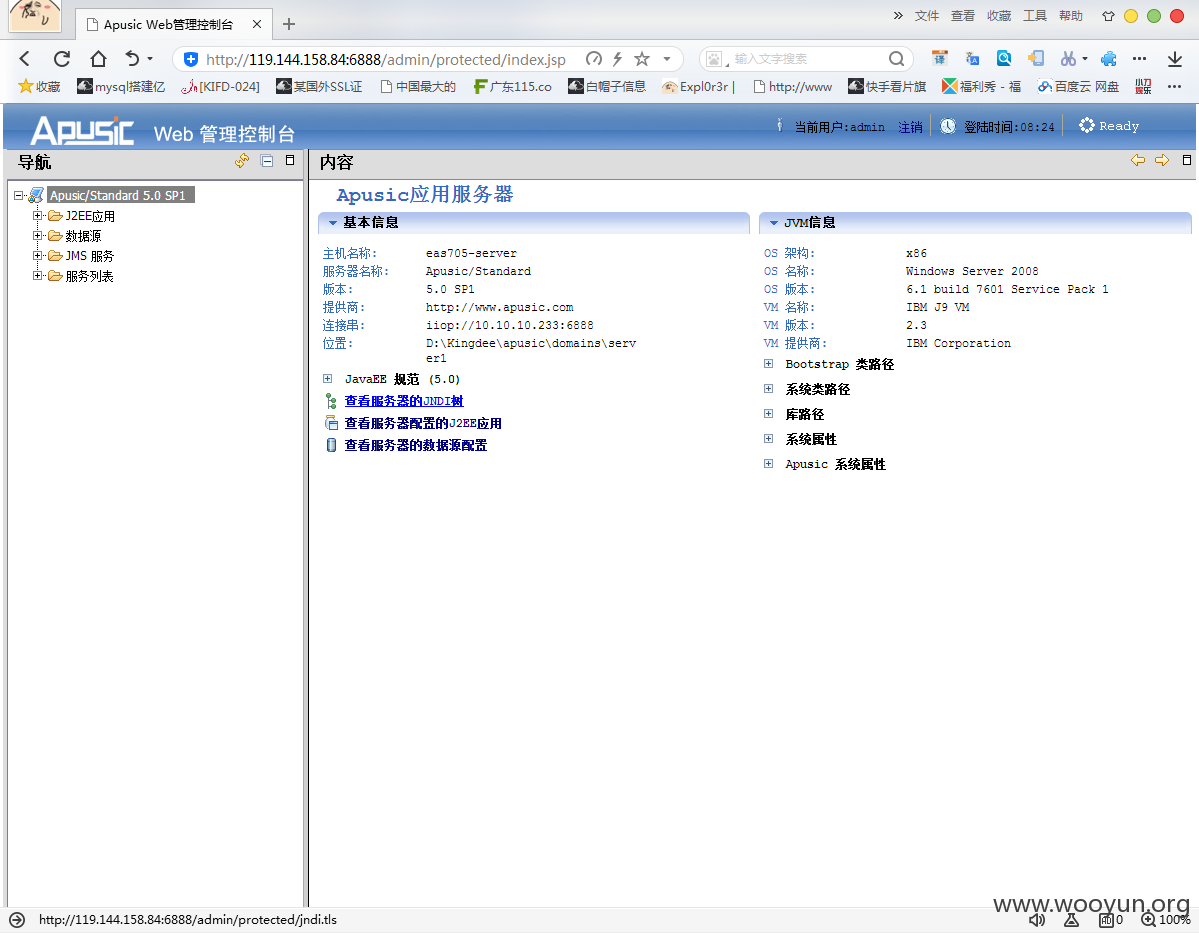Select the JMS 服务 tree item
Screen dimensions: 1199x933
click(89, 256)
